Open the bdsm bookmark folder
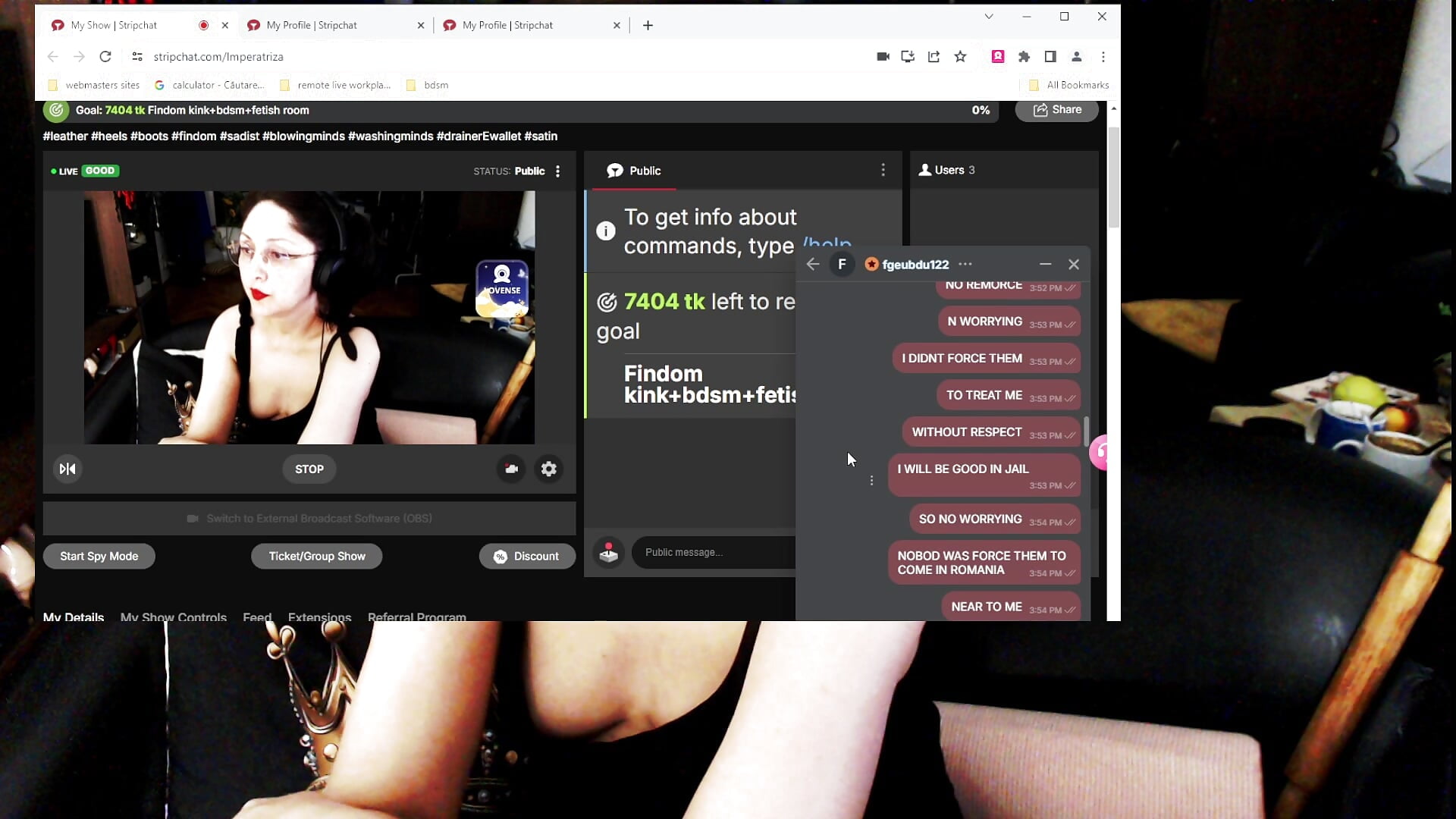 428,85
